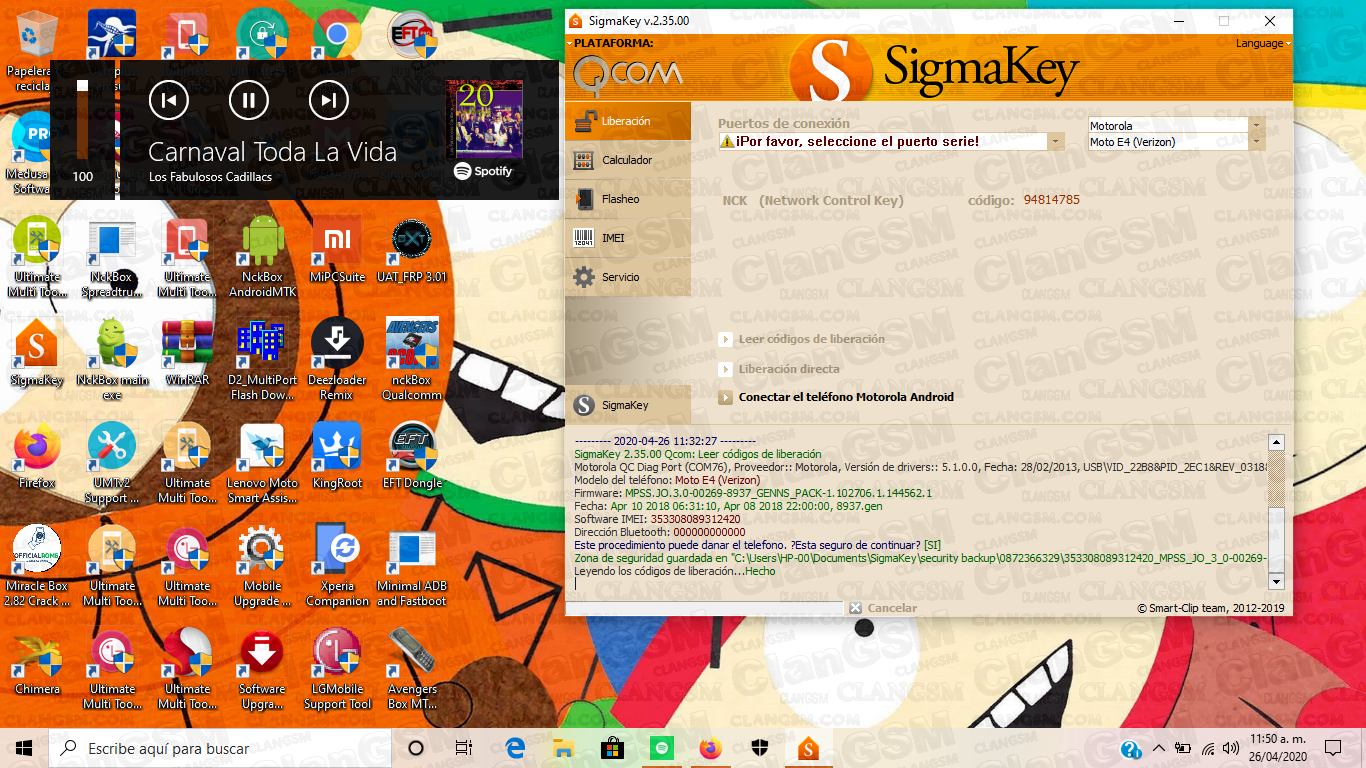
Task: Skip to next track in media overlay
Action: coord(329,99)
